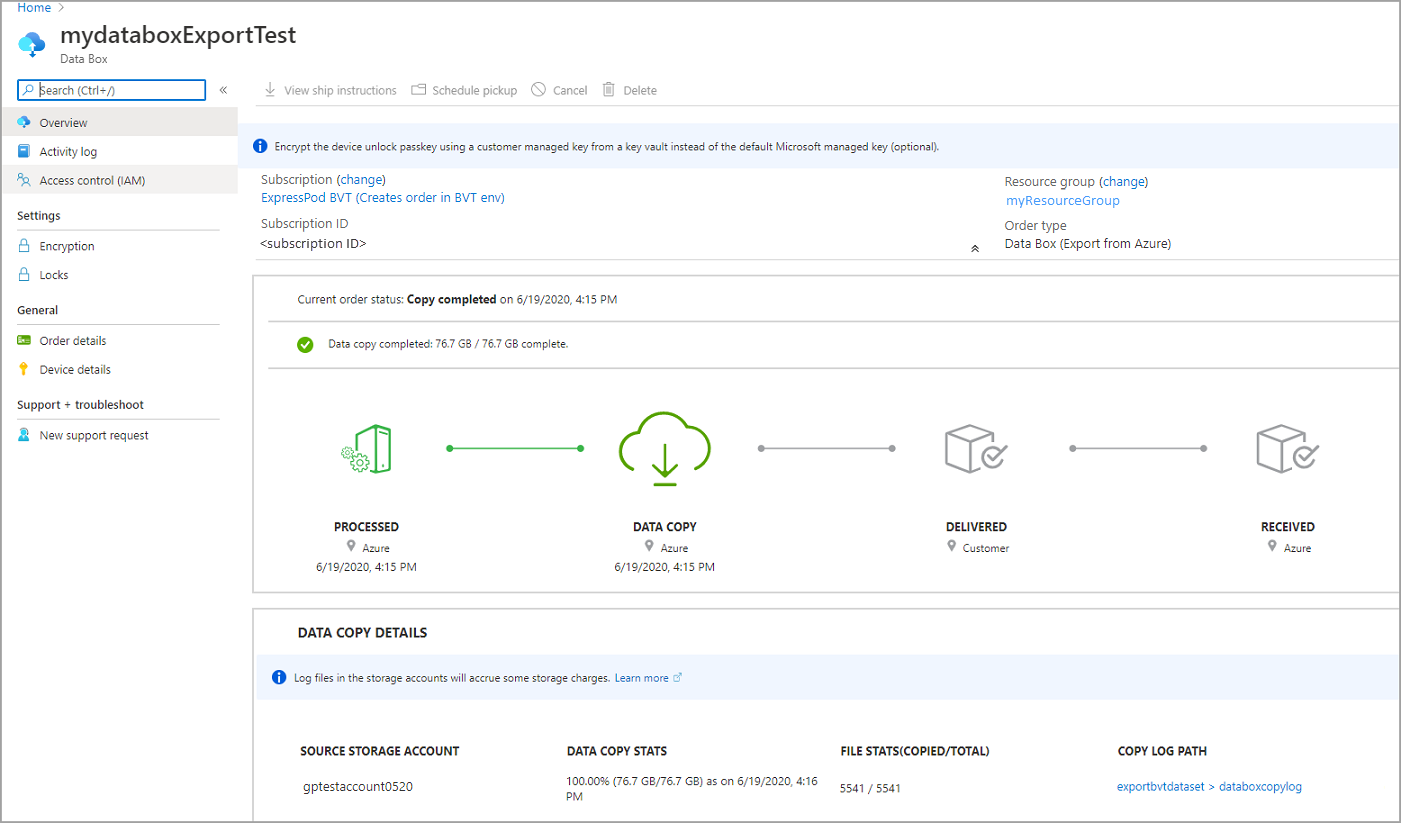Viewport: 1401px width, 823px height.
Task: Click the Data Box cloud logo
Action: click(x=32, y=42)
